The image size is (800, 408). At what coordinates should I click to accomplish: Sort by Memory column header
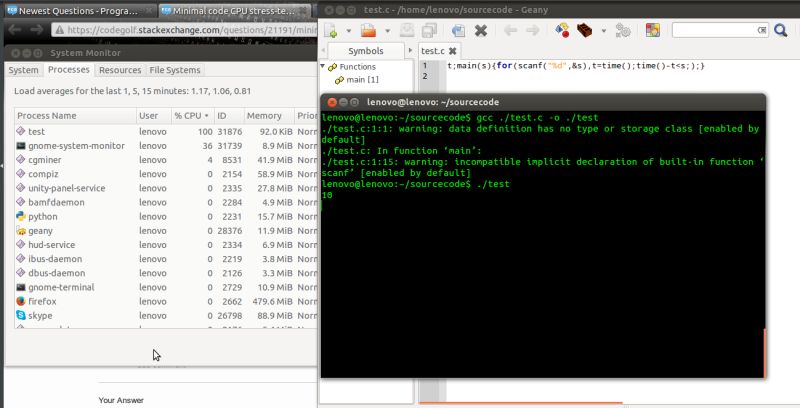point(269,116)
